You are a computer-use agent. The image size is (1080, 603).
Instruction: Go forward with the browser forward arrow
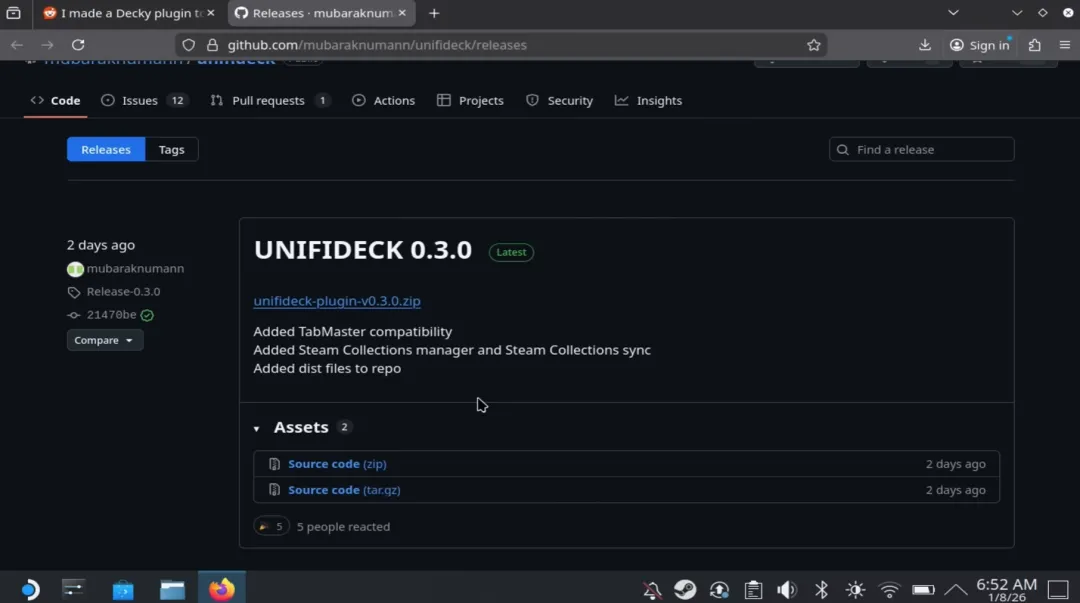point(48,45)
